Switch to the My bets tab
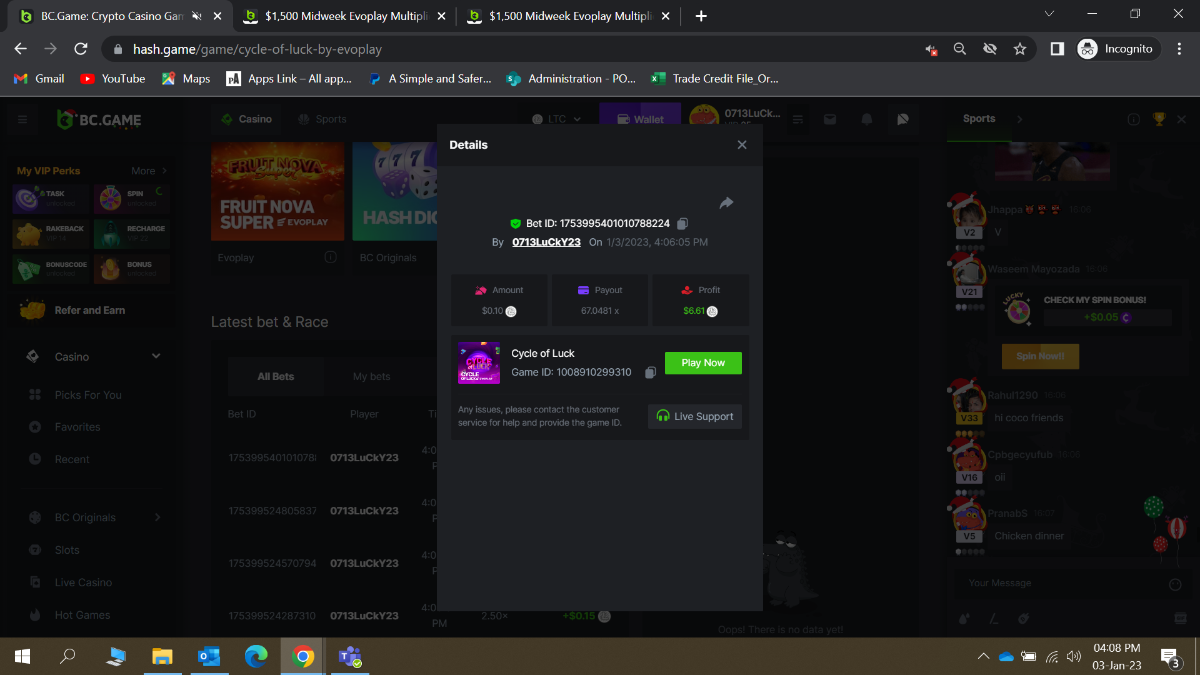Viewport: 1200px width, 675px height. [x=372, y=377]
